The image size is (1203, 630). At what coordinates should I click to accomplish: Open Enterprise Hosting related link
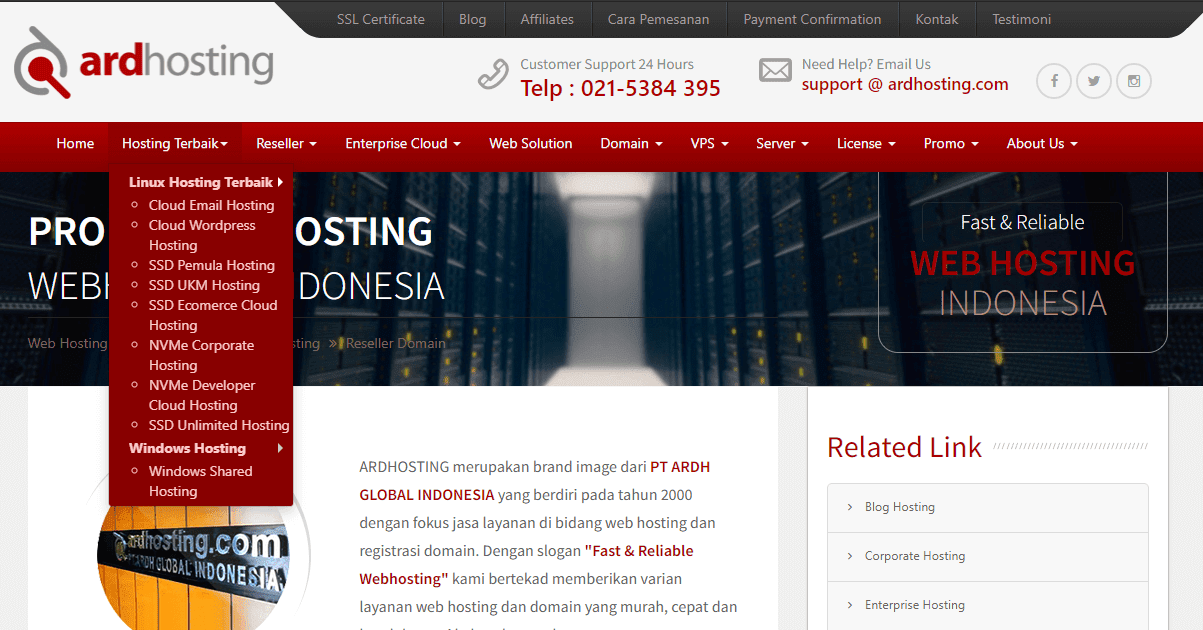pos(915,605)
